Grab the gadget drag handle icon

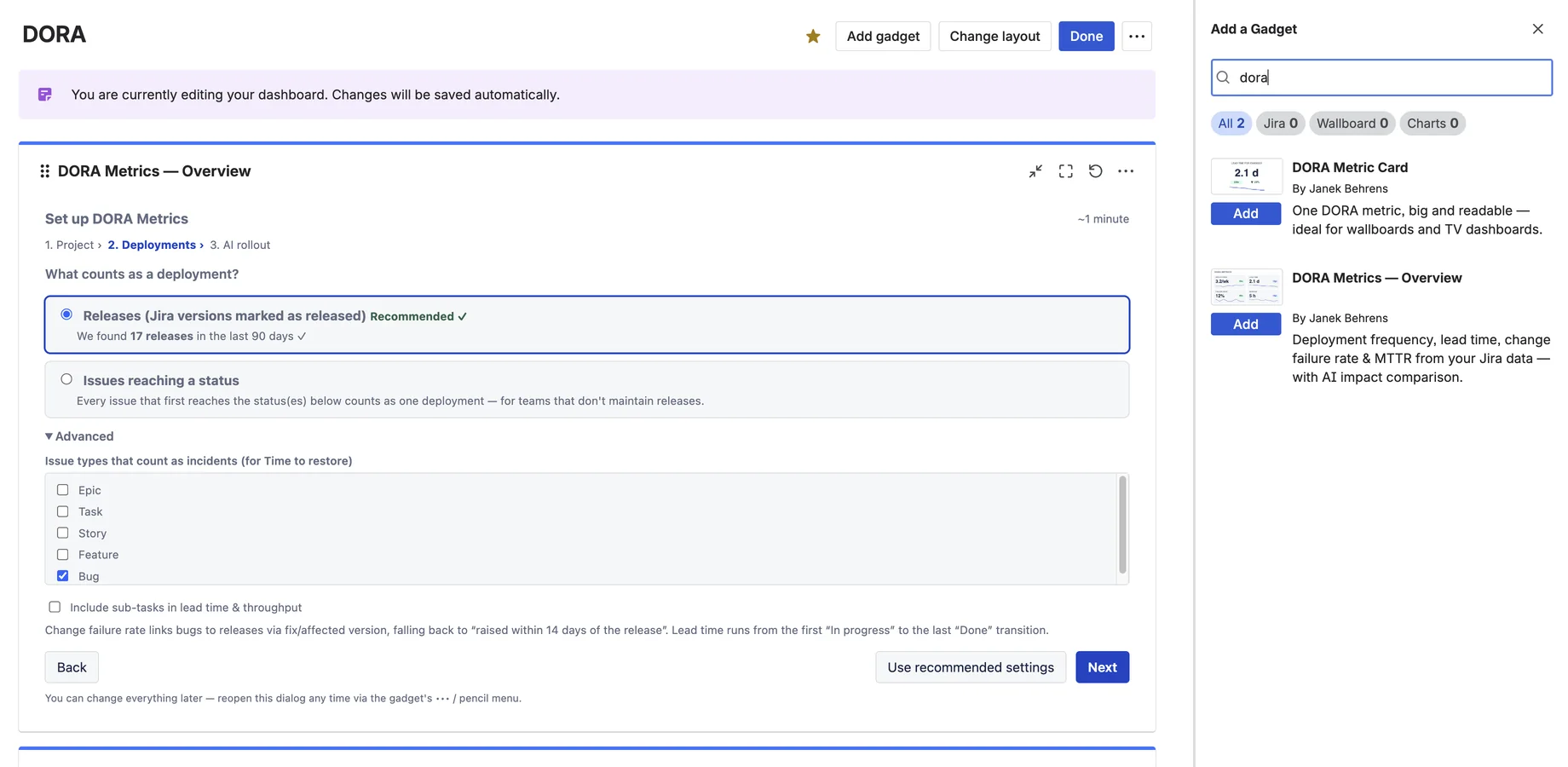(x=44, y=171)
